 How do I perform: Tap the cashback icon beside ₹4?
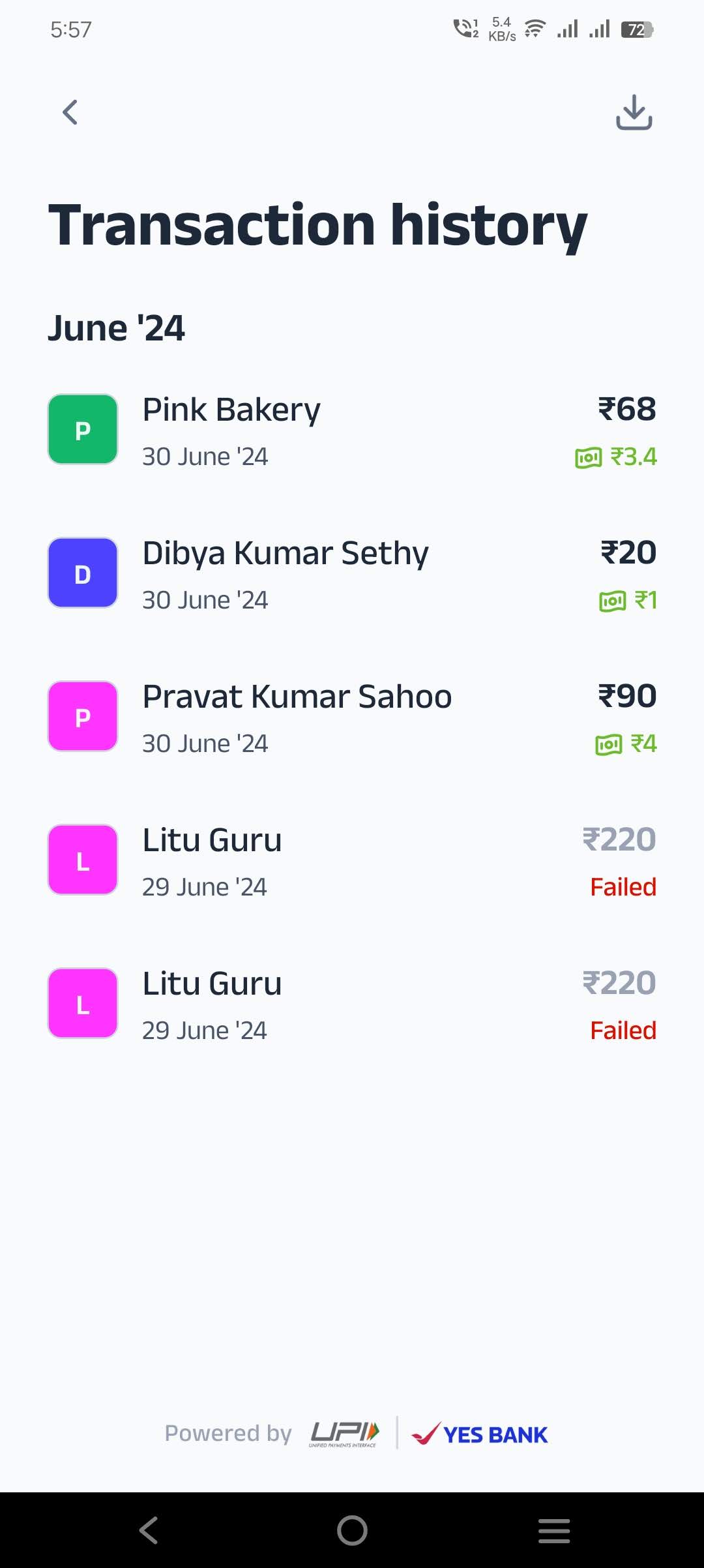608,744
